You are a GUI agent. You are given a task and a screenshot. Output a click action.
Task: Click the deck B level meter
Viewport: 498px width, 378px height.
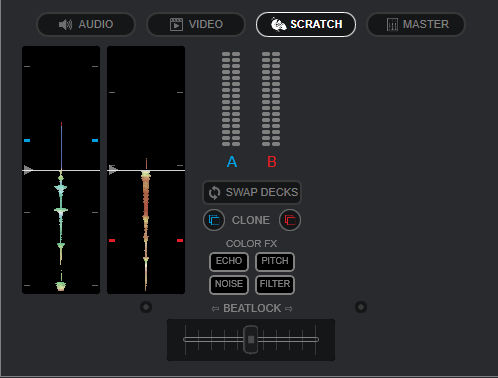click(x=271, y=99)
